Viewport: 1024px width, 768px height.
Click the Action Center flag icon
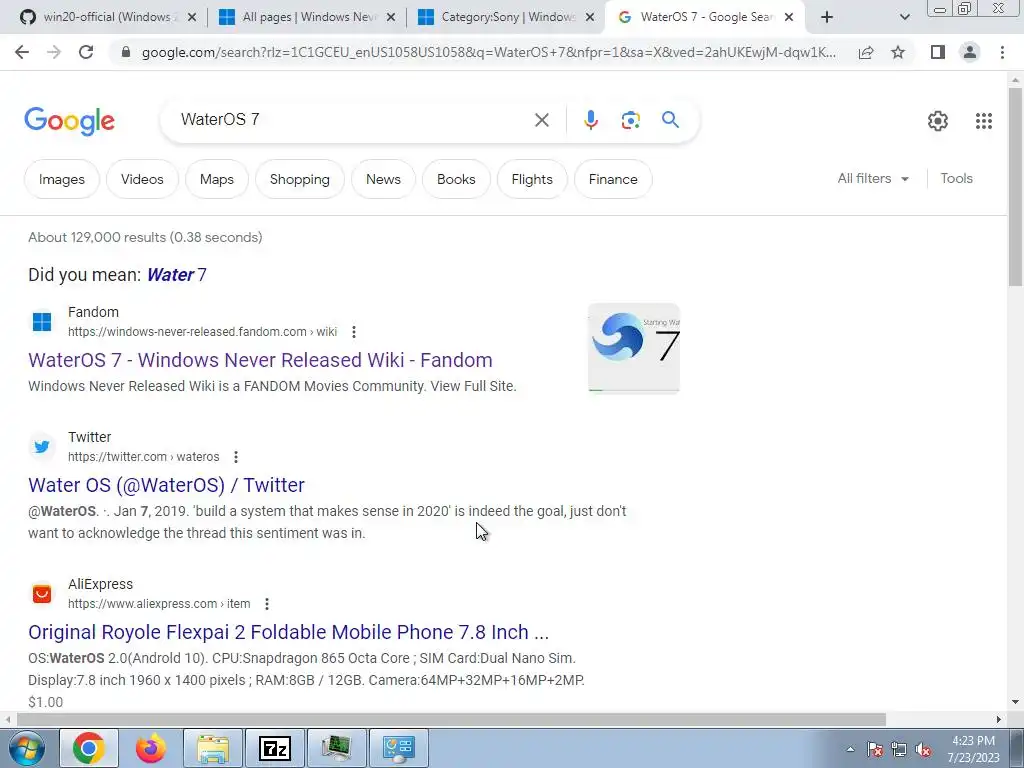(x=874, y=750)
